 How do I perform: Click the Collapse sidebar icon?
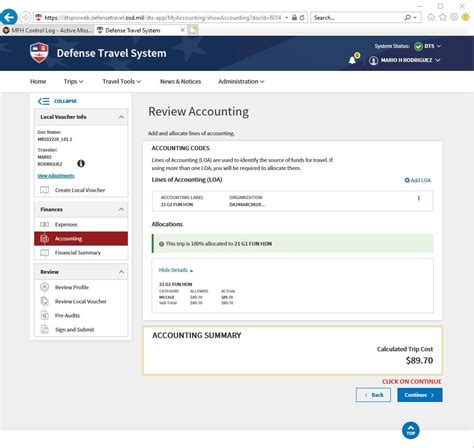coord(43,101)
